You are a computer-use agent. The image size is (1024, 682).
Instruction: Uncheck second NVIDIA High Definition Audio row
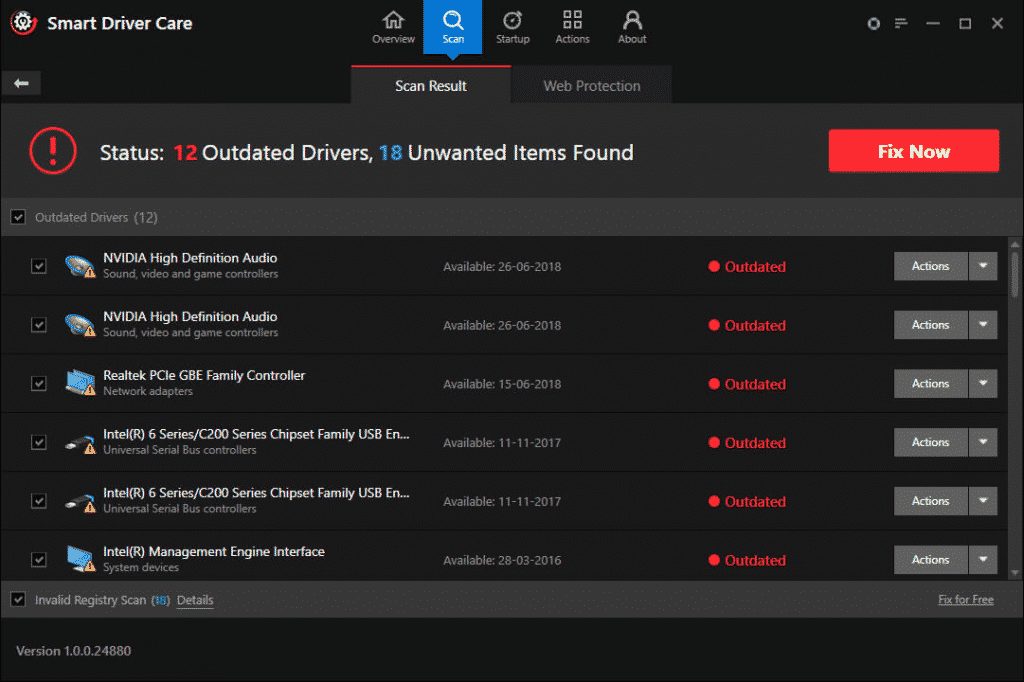[x=39, y=325]
